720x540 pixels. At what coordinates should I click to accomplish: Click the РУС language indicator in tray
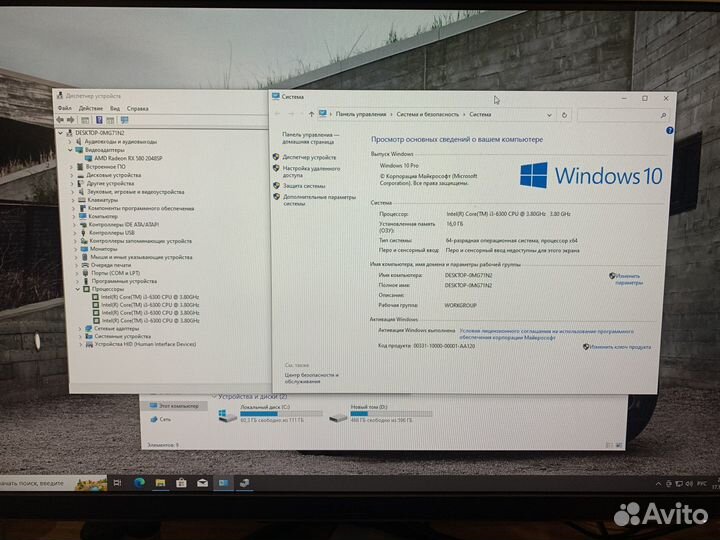click(x=702, y=484)
